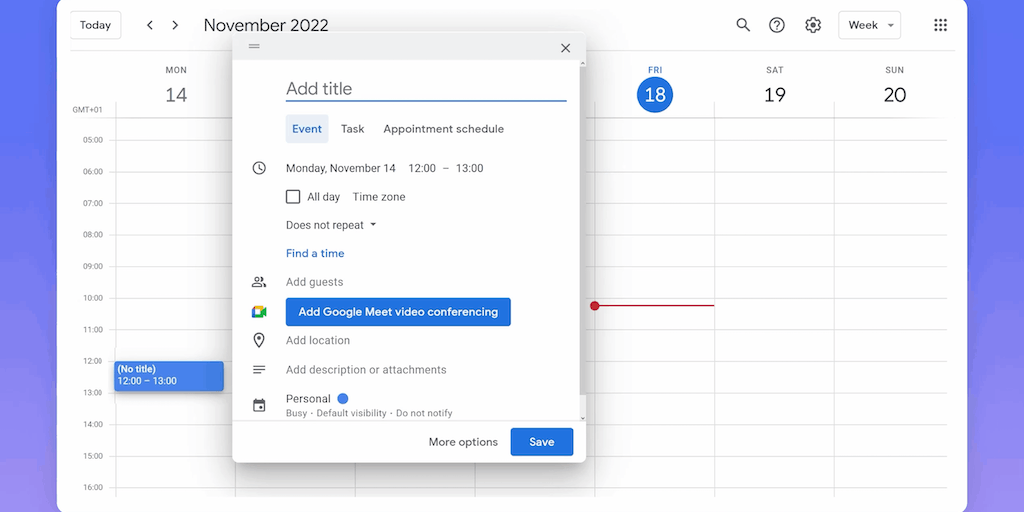Go to the next week arrow
1024x512 pixels.
point(176,25)
